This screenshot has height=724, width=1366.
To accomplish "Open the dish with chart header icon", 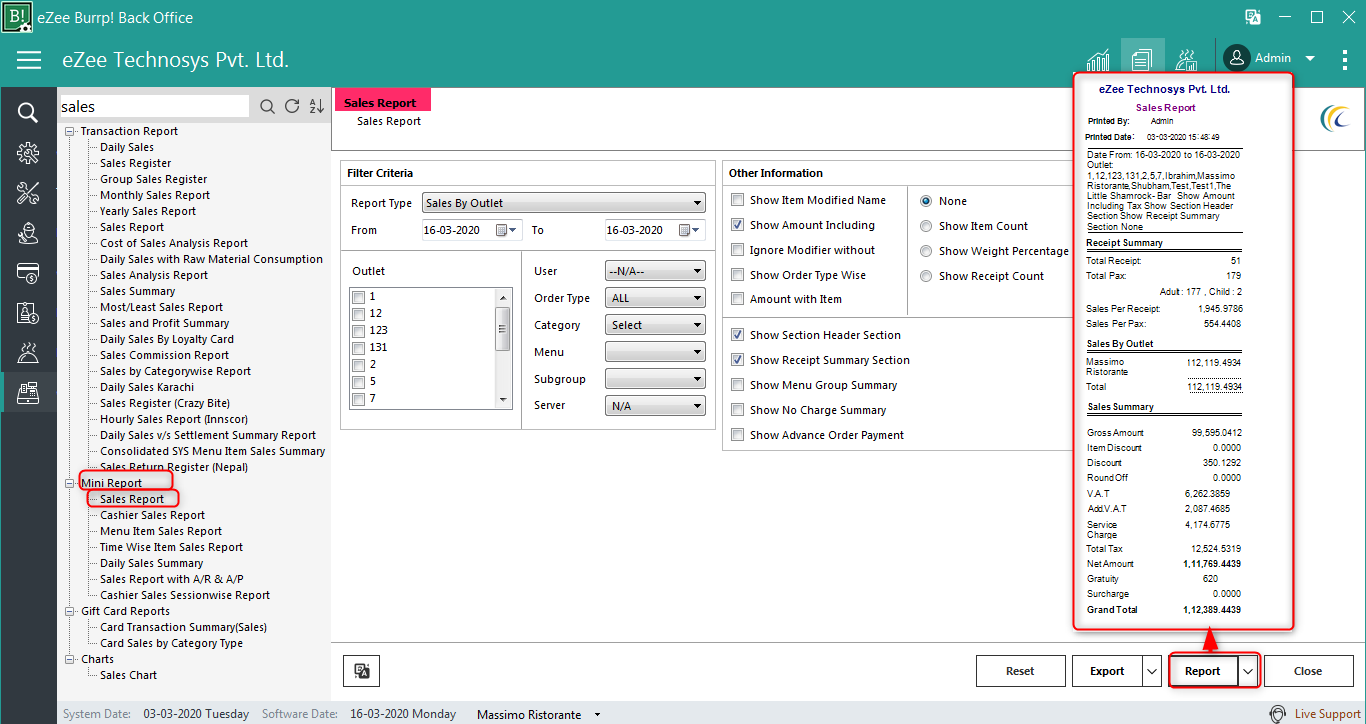I will [1187, 60].
